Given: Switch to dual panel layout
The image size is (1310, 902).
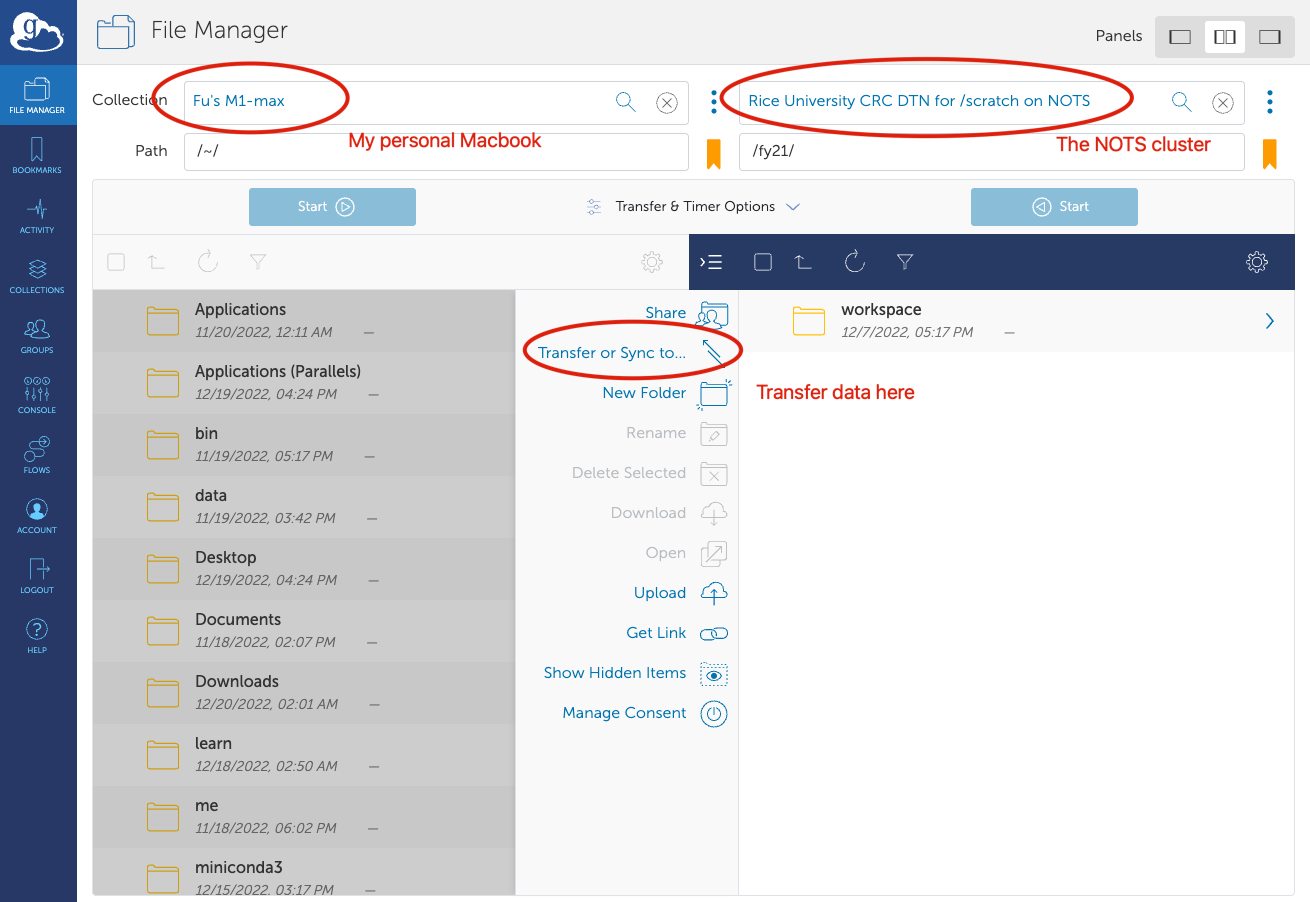Looking at the screenshot, I should [x=1225, y=37].
